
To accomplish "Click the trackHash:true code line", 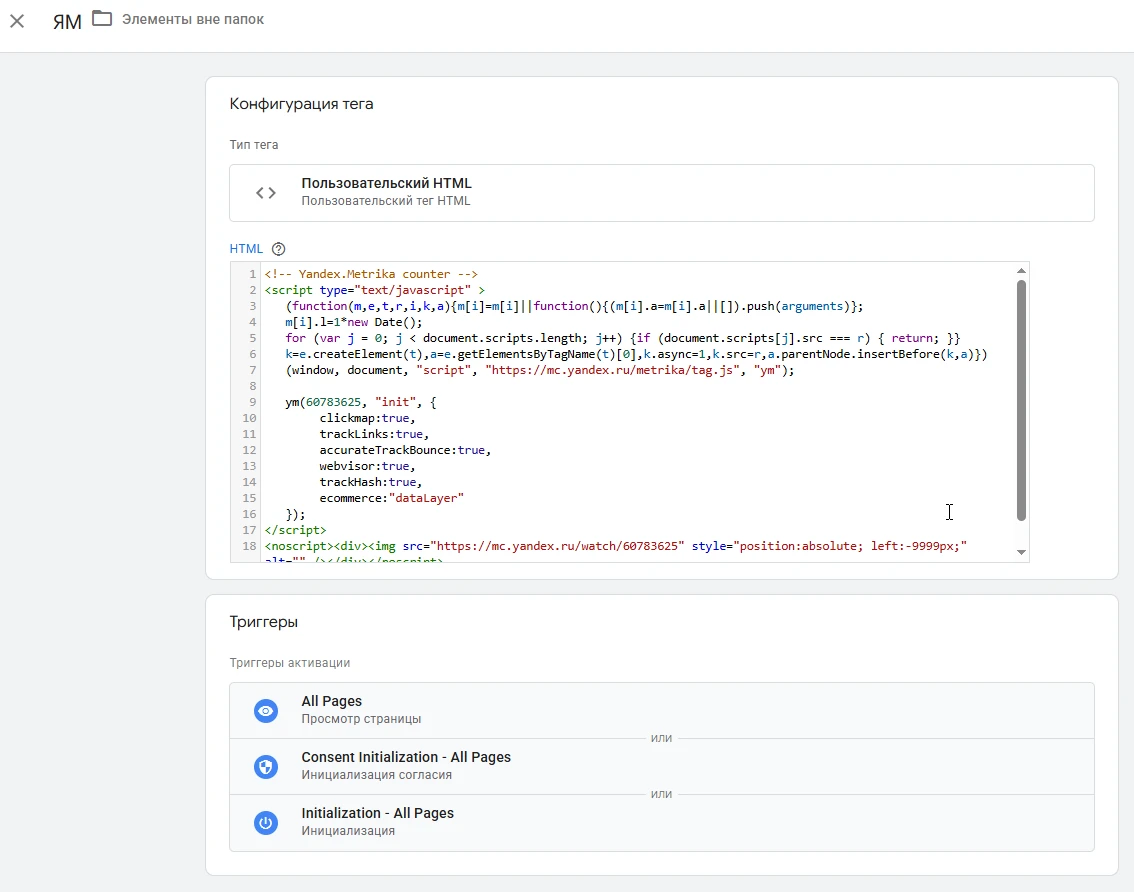I will pyautogui.click(x=370, y=482).
